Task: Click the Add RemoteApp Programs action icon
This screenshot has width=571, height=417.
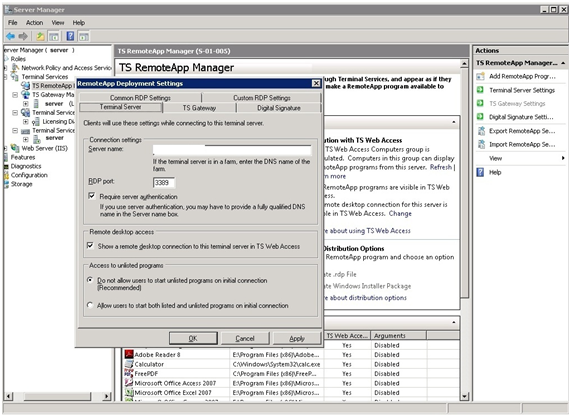Action: pos(480,76)
